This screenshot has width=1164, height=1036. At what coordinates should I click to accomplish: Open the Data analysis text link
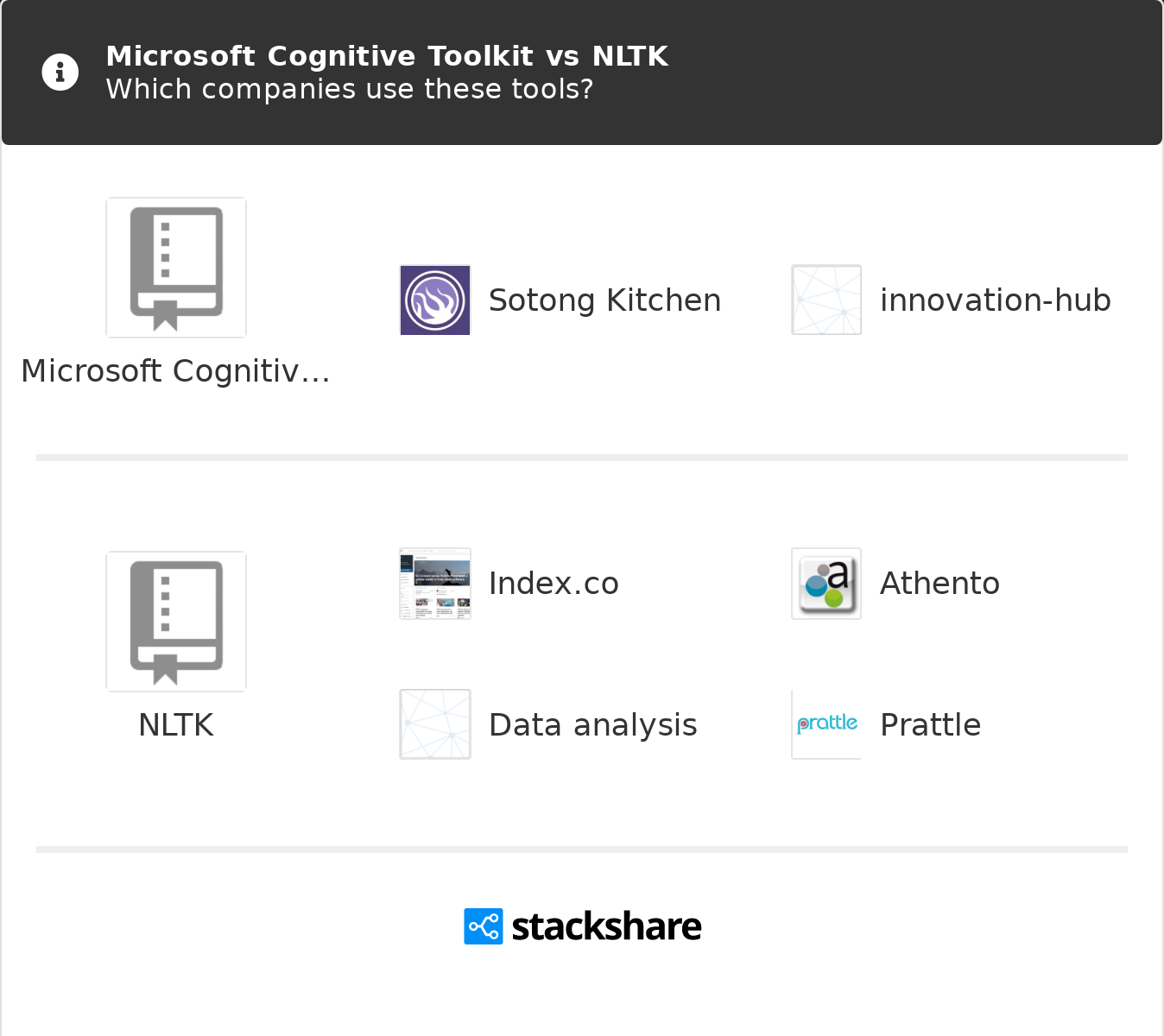click(x=592, y=725)
